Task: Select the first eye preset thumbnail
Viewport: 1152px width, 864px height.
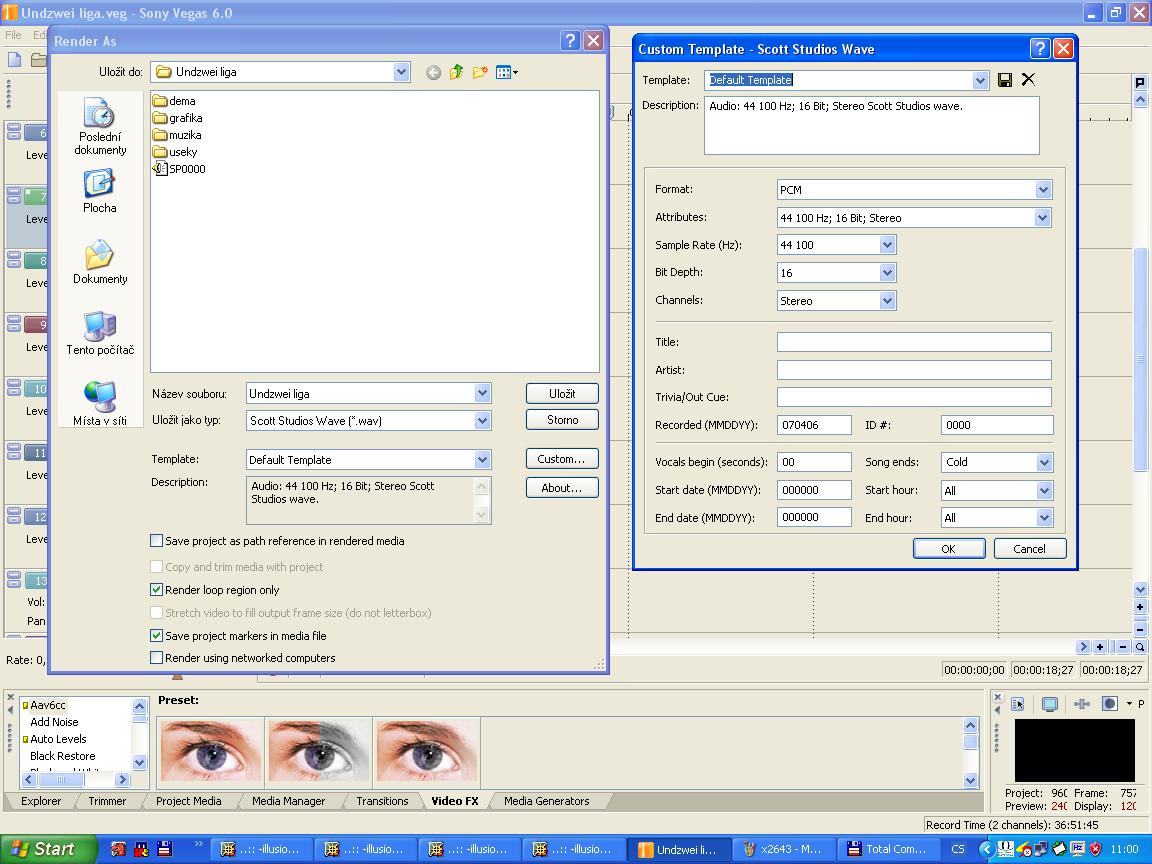Action: tap(210, 749)
